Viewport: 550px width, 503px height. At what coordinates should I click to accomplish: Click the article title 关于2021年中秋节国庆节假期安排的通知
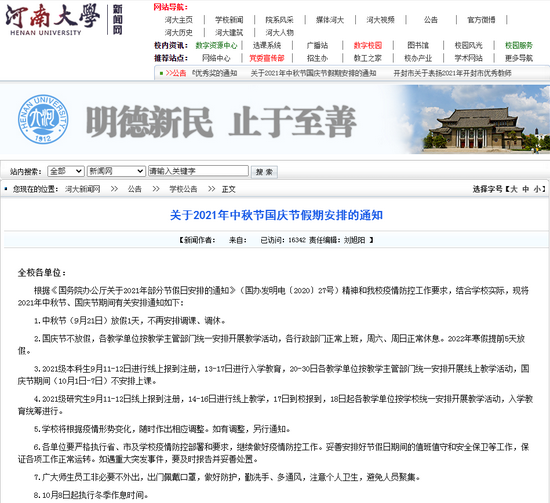click(276, 215)
